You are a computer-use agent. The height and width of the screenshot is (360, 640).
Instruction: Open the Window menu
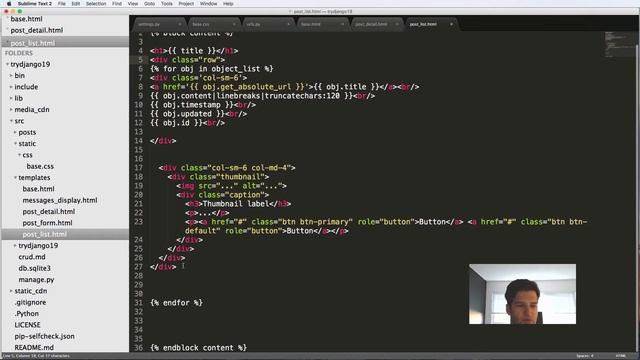coord(209,4)
